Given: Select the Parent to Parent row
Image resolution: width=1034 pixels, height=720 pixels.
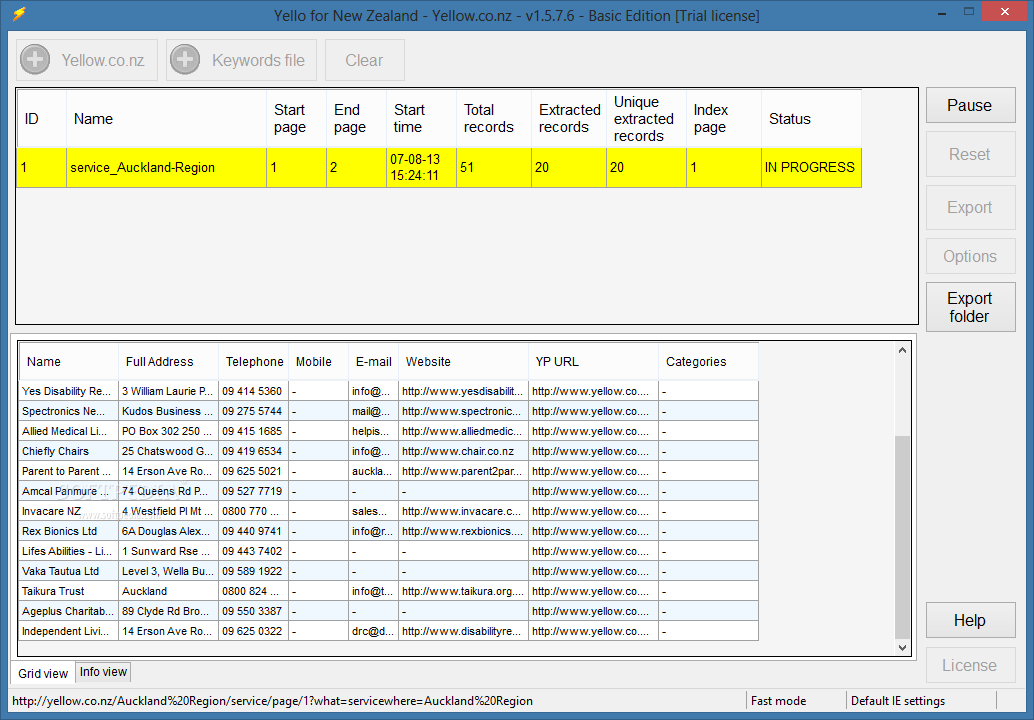Looking at the screenshot, I should [x=388, y=471].
